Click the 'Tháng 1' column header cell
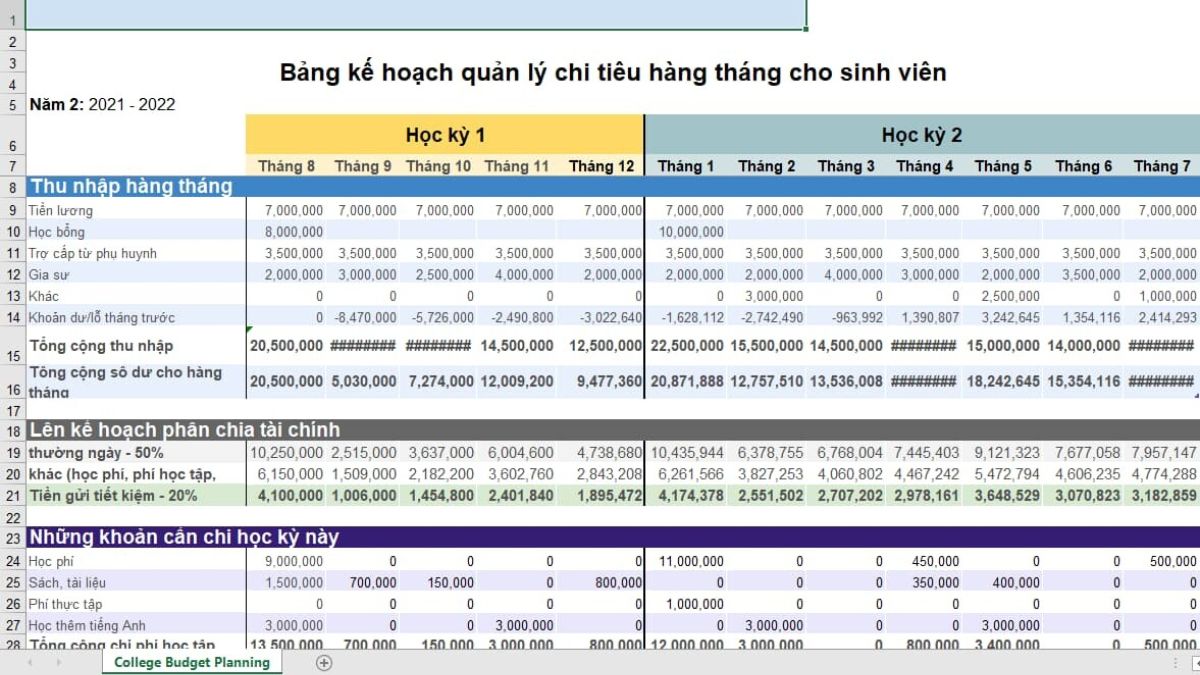Screen dimensions: 1200x675 click(686, 166)
